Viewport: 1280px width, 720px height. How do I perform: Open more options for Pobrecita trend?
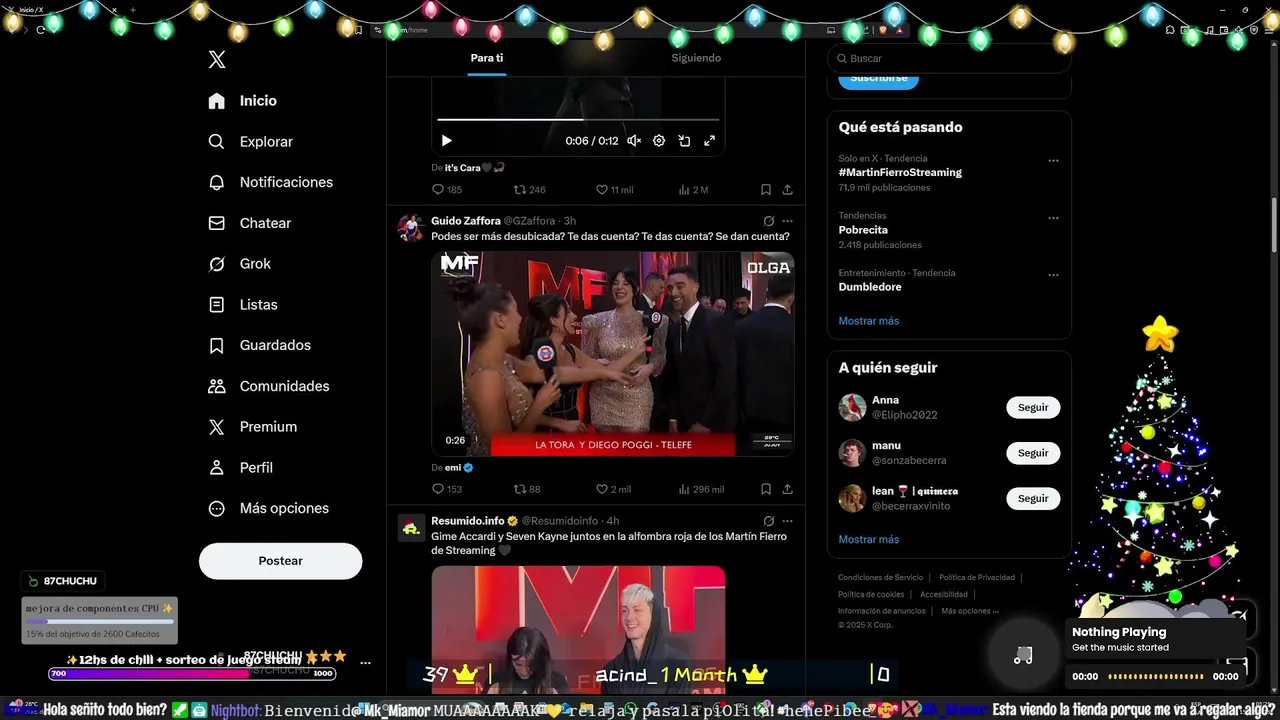1053,218
